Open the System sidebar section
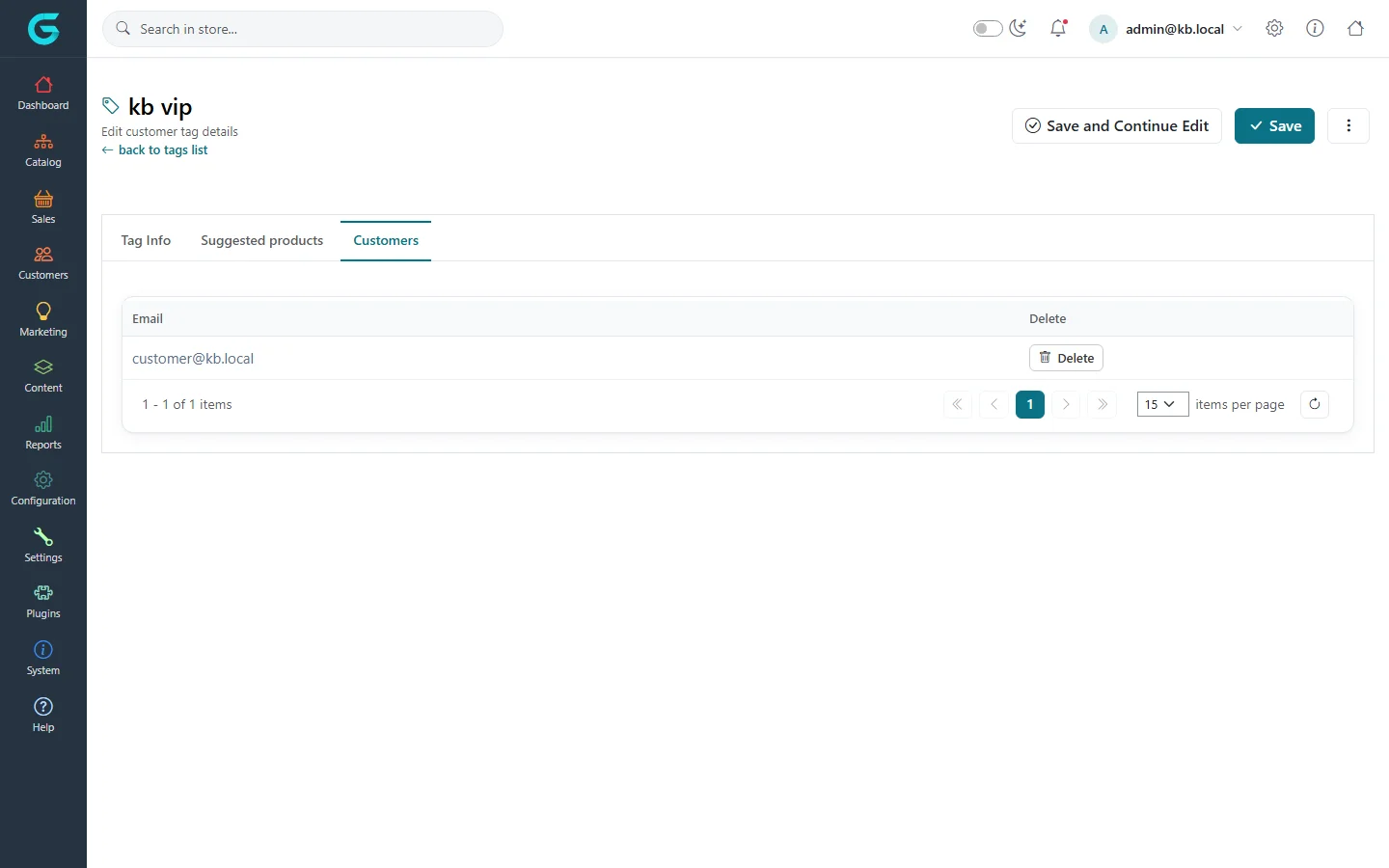 (x=43, y=659)
